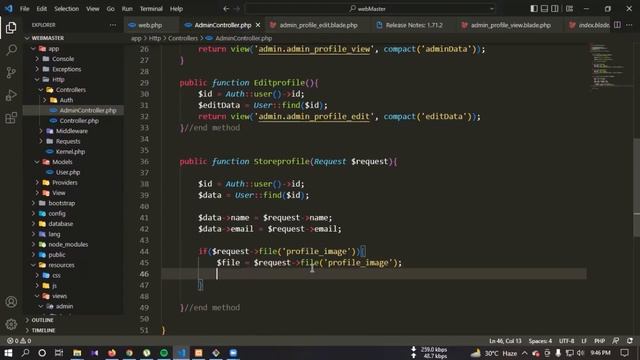This screenshot has height=360, width=640.
Task: Expand the Middleware folder
Action: tap(71, 131)
